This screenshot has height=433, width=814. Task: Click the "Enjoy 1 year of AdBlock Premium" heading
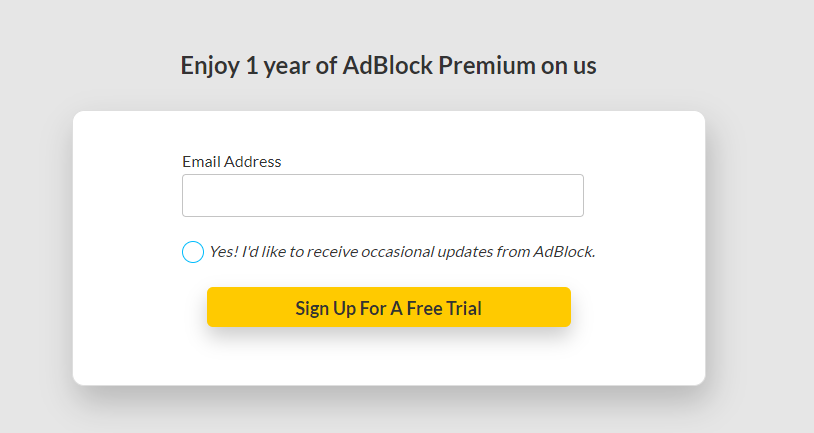point(388,66)
